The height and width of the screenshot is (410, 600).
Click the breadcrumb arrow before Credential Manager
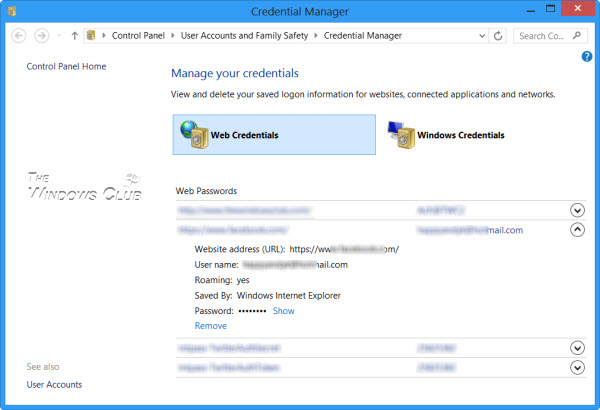316,36
